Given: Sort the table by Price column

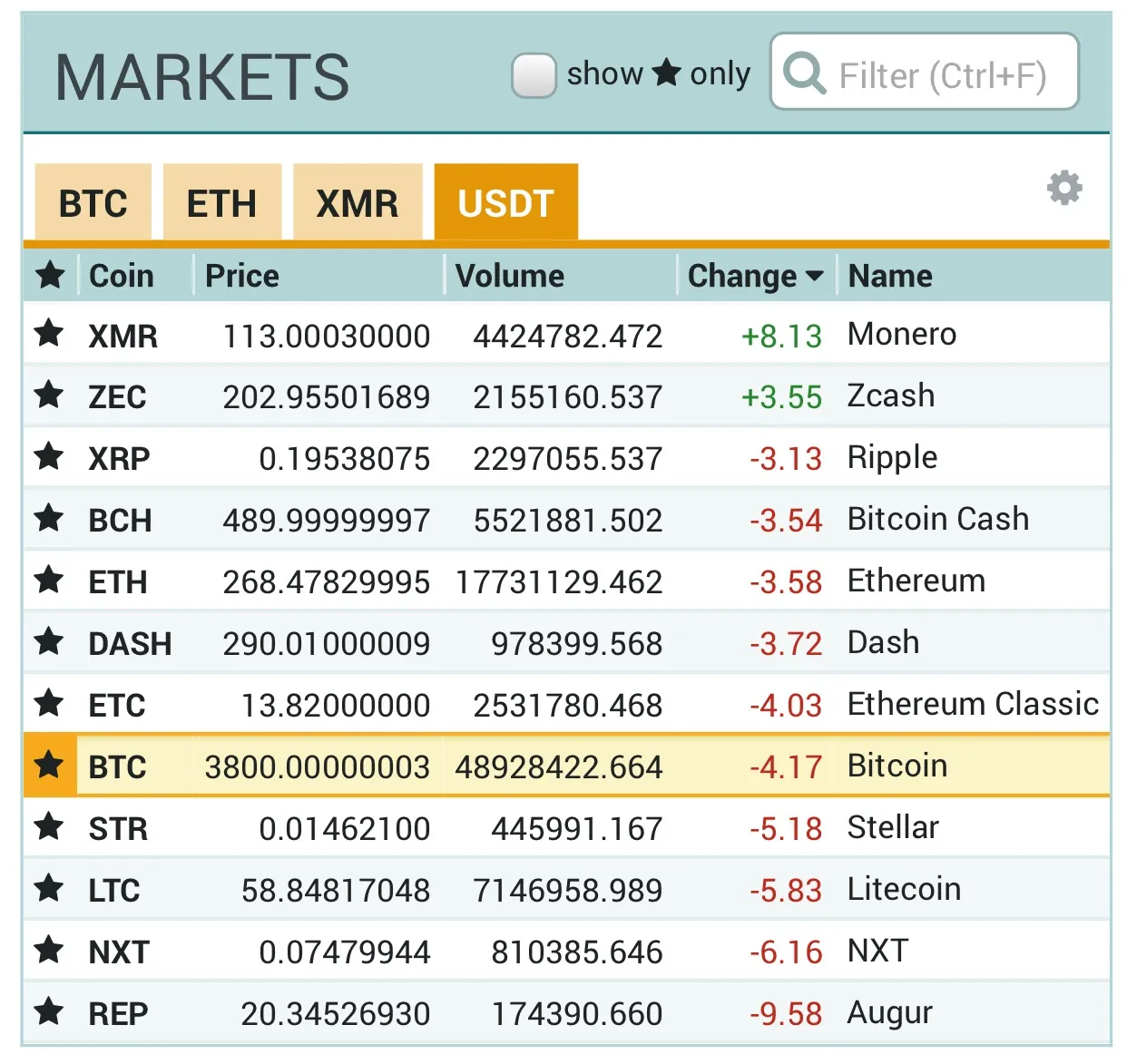Looking at the screenshot, I should [242, 276].
